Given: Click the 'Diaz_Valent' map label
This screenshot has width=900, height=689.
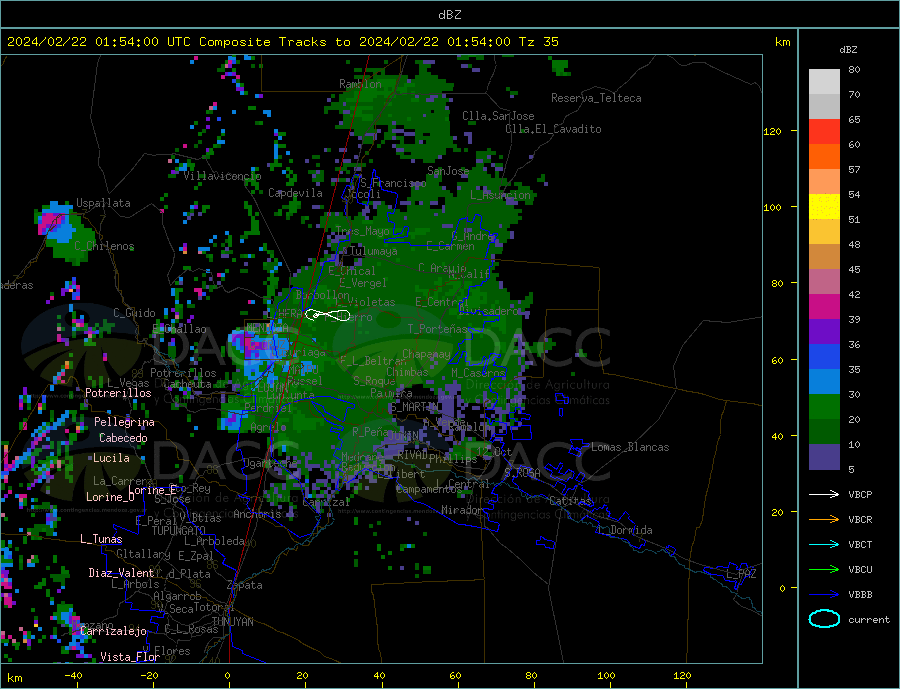Looking at the screenshot, I should (122, 573).
